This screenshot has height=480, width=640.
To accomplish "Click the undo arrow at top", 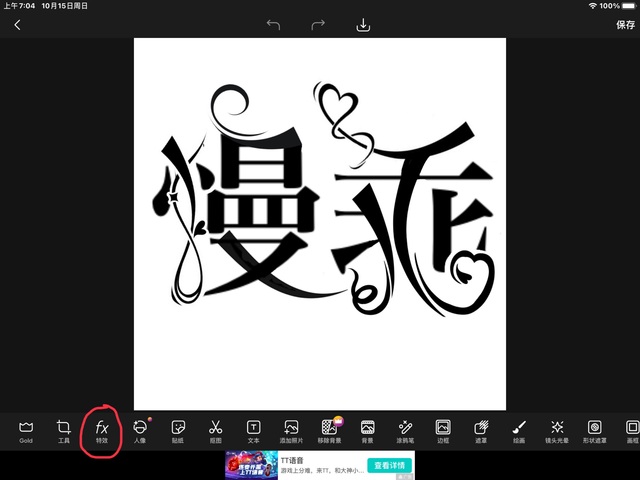I will coord(274,25).
